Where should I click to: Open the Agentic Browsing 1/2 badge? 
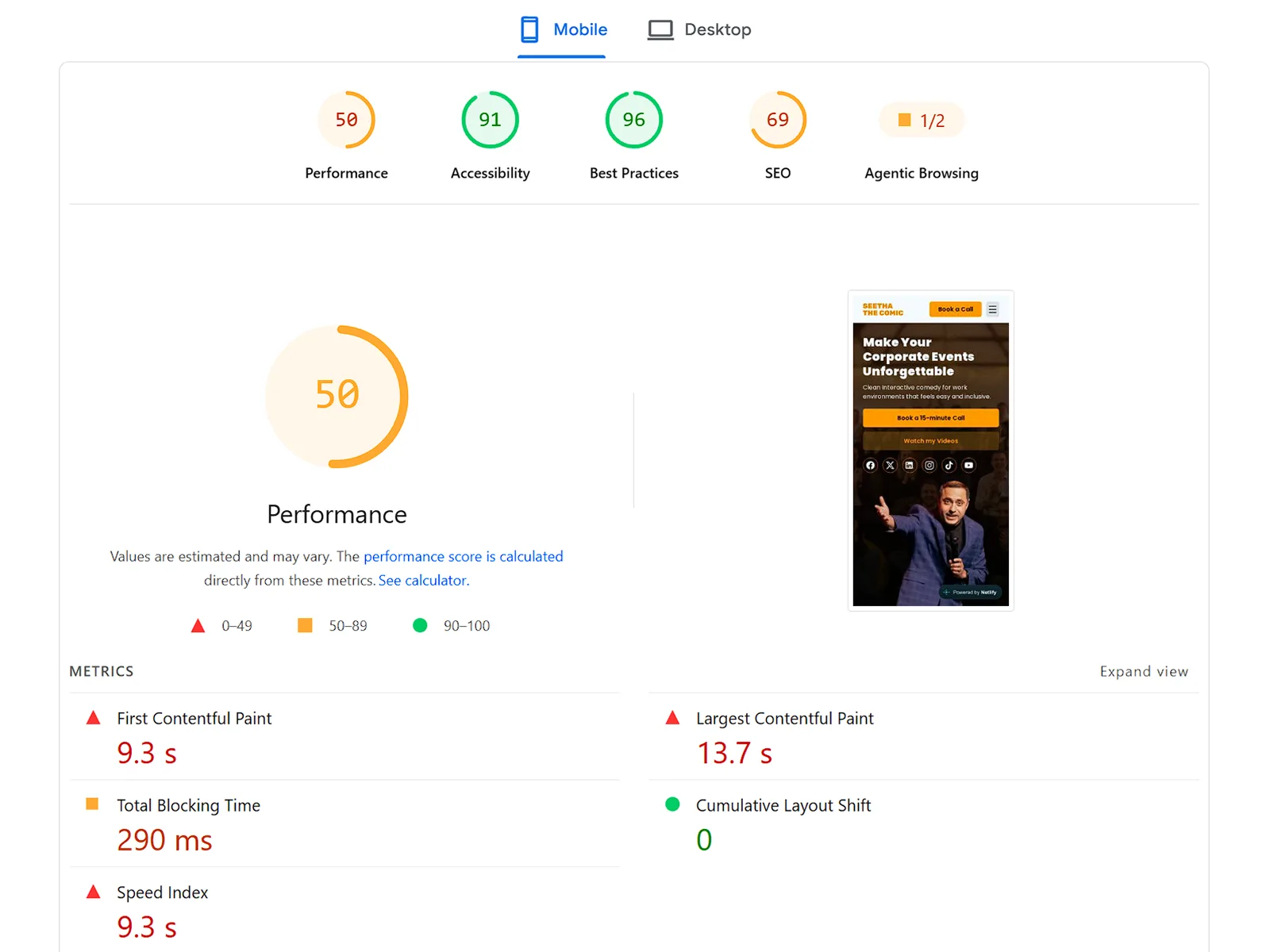(922, 121)
